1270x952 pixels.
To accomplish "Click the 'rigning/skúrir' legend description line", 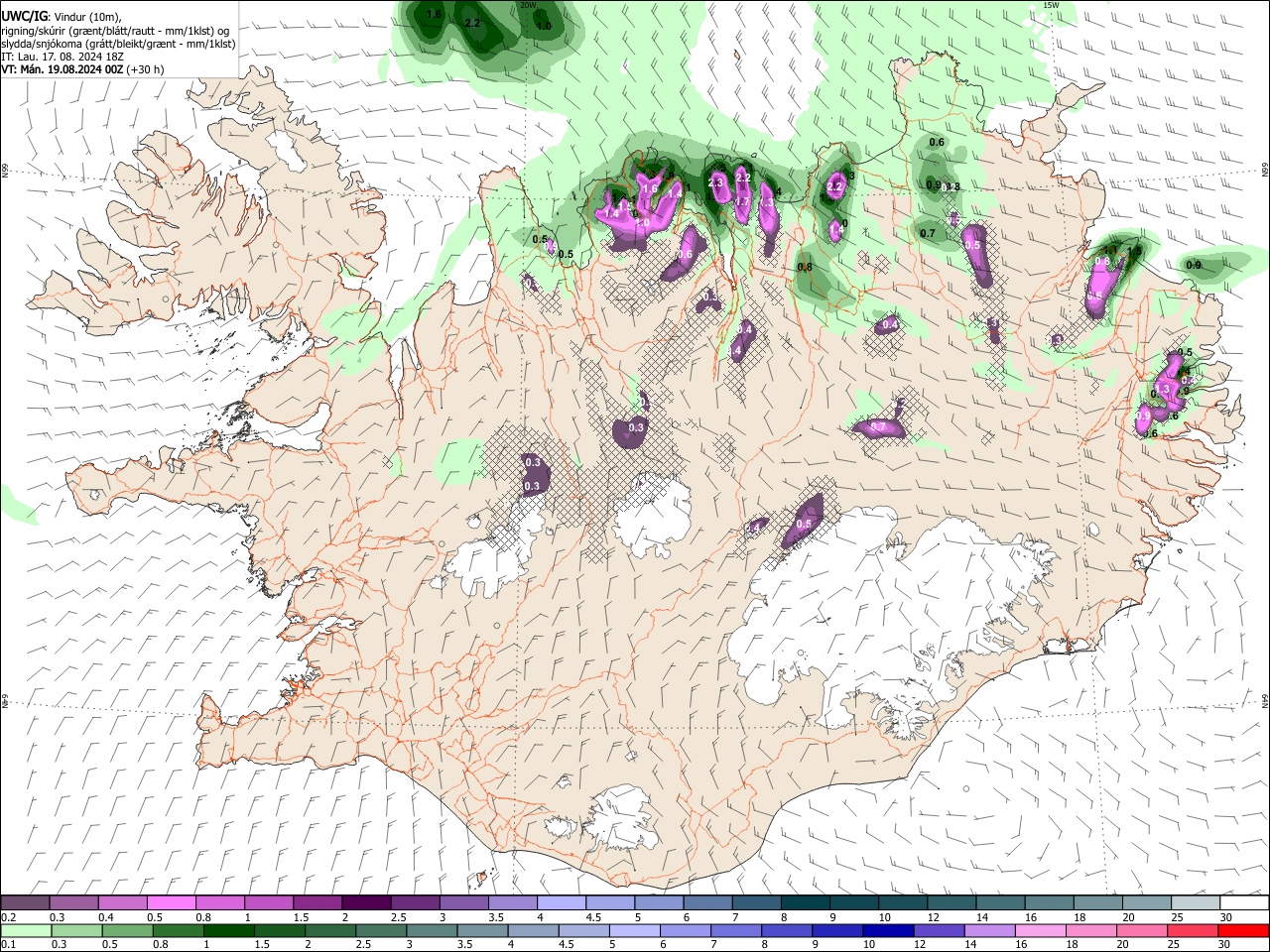I will [115, 30].
